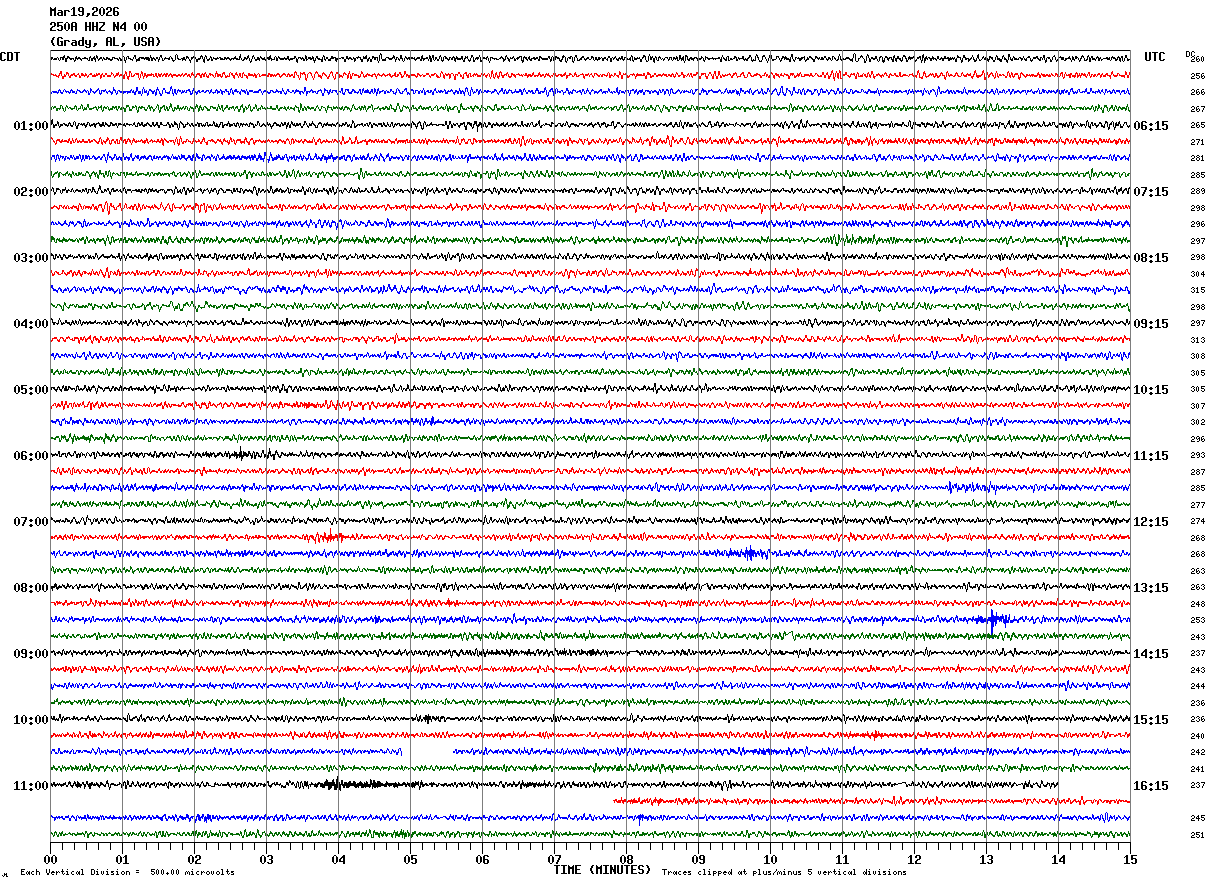Click the 06:15 UTC time label
The width and height of the screenshot is (1210, 886).
coord(1151,126)
